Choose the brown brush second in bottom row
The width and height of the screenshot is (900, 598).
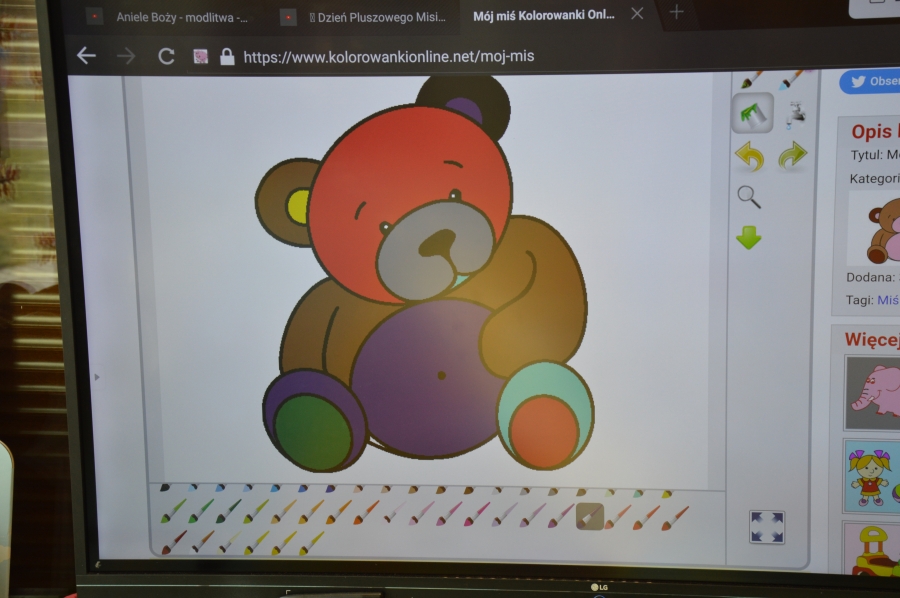pyautogui.click(x=202, y=542)
